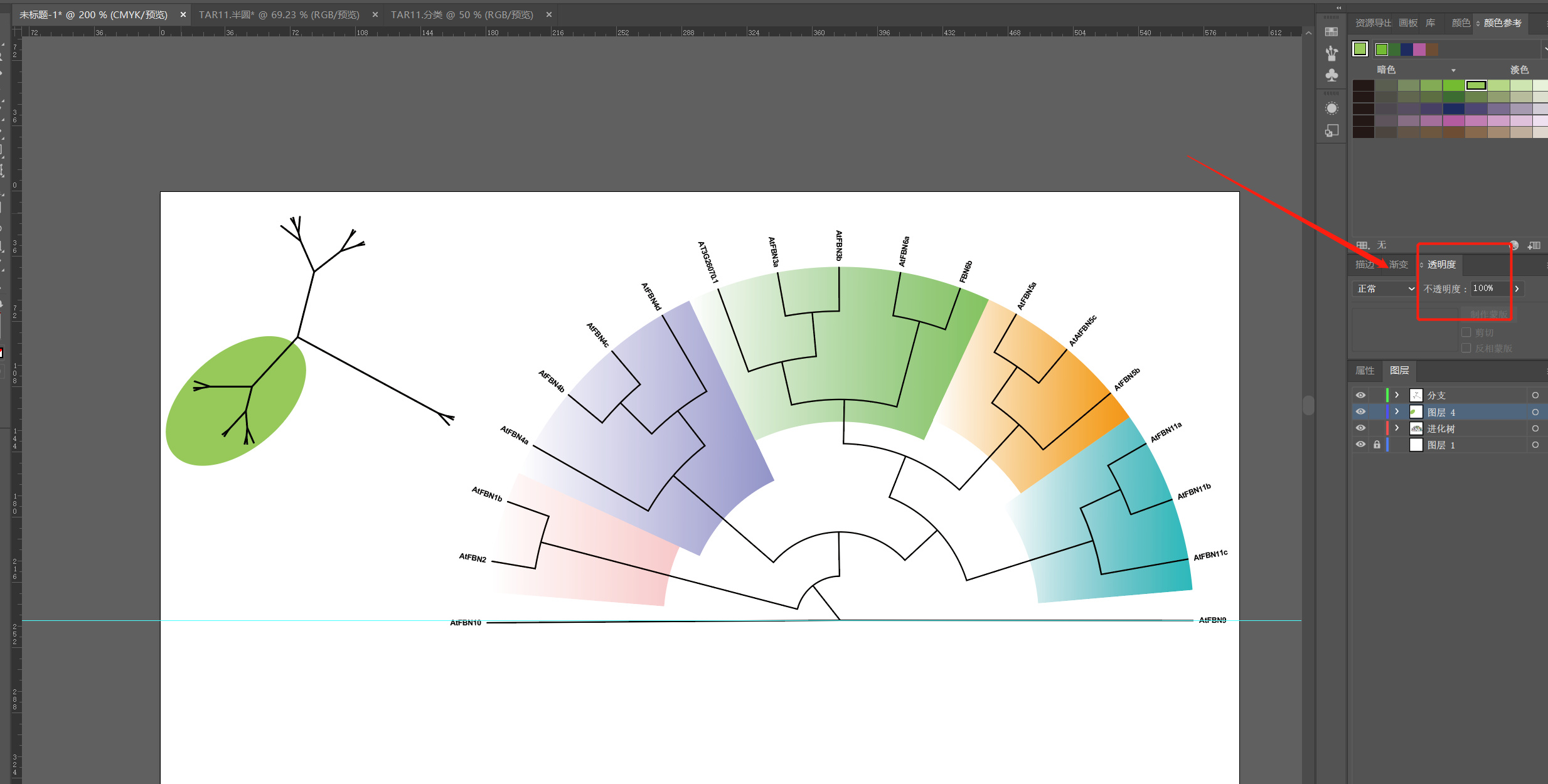Click the 库 panel tab
Screen dimensions: 1548x784
point(1431,23)
